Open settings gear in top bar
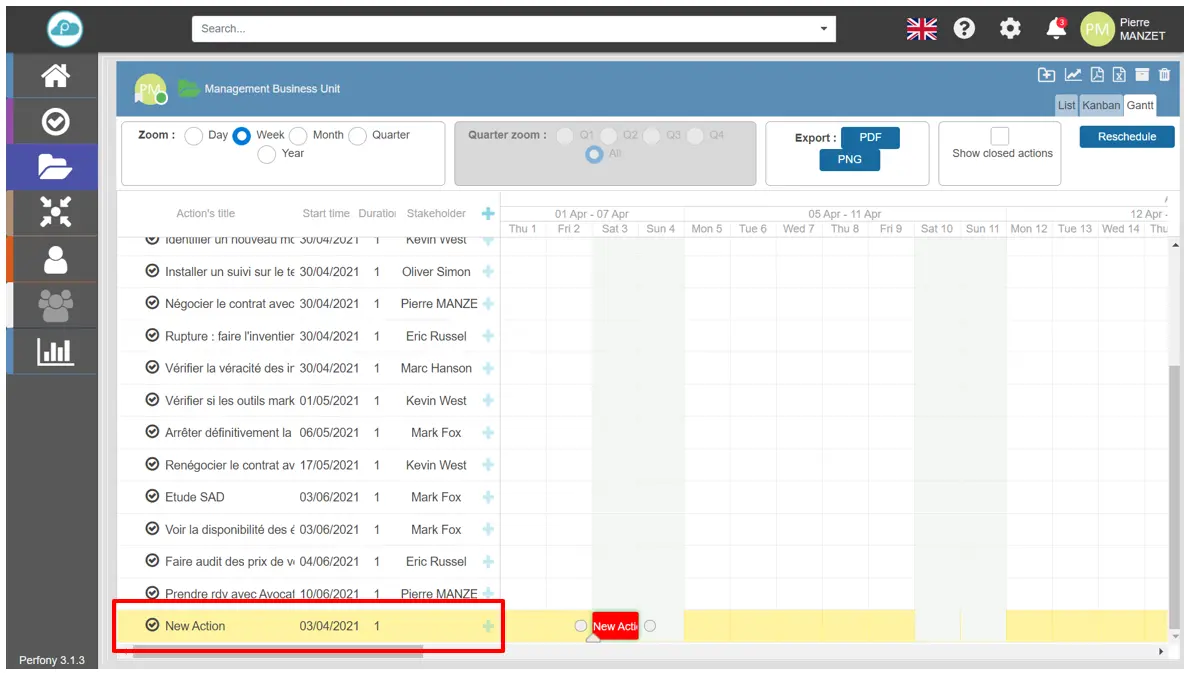 click(x=1010, y=29)
